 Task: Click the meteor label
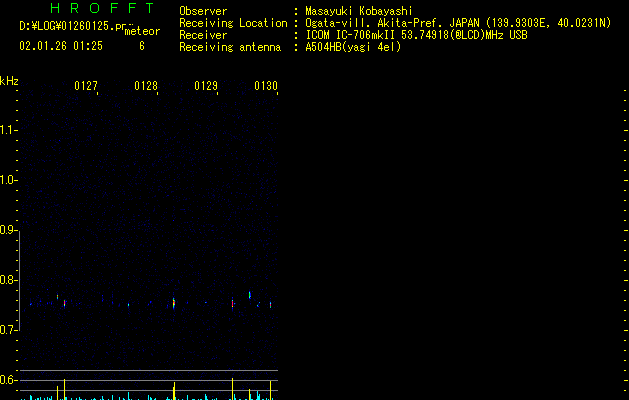pyautogui.click(x=142, y=31)
